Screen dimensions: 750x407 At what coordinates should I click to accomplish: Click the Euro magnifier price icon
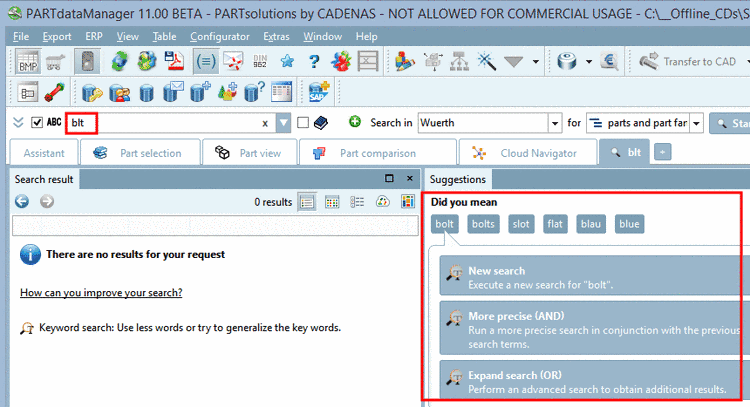click(609, 62)
